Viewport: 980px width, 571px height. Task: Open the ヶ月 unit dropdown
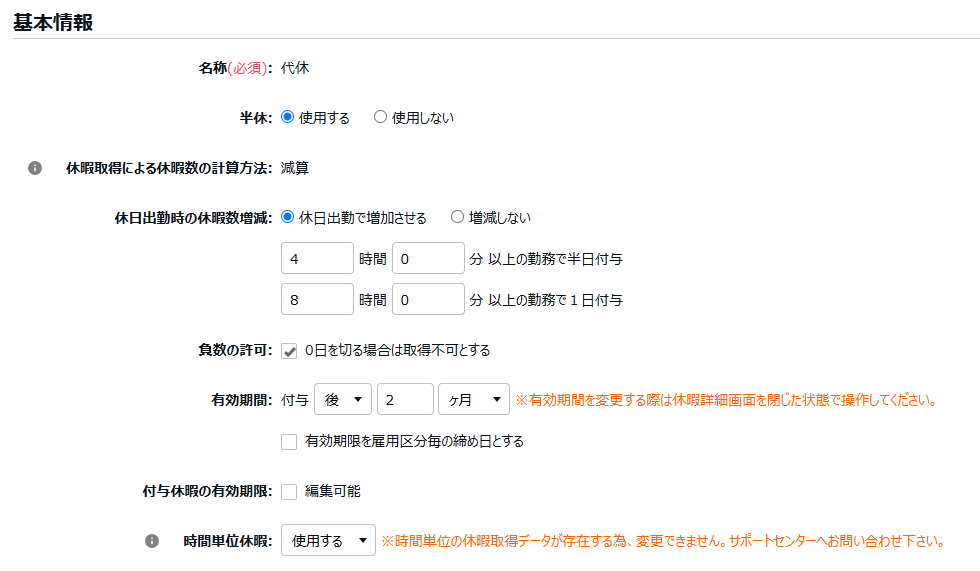[x=473, y=400]
